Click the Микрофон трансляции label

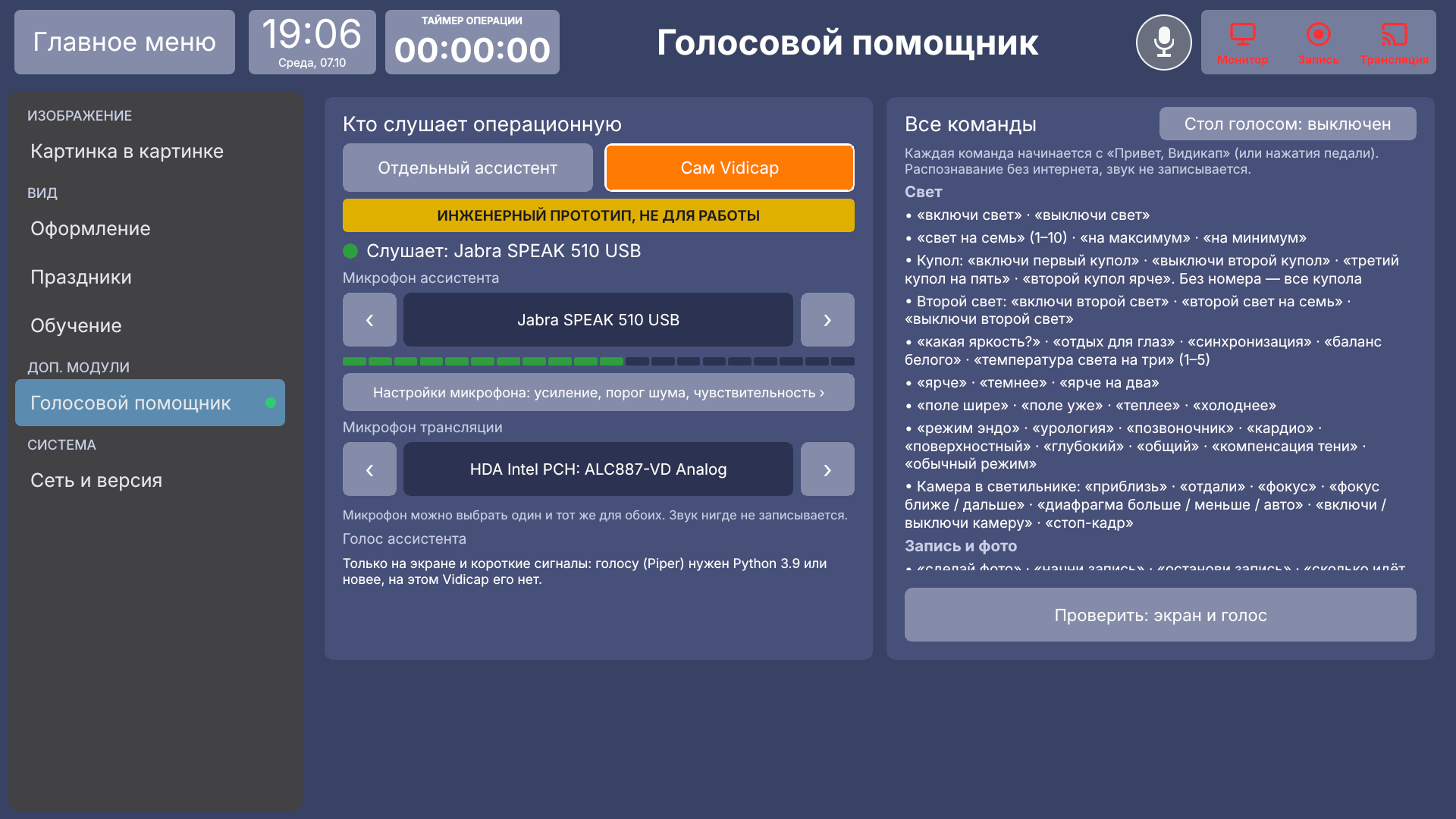coord(422,427)
